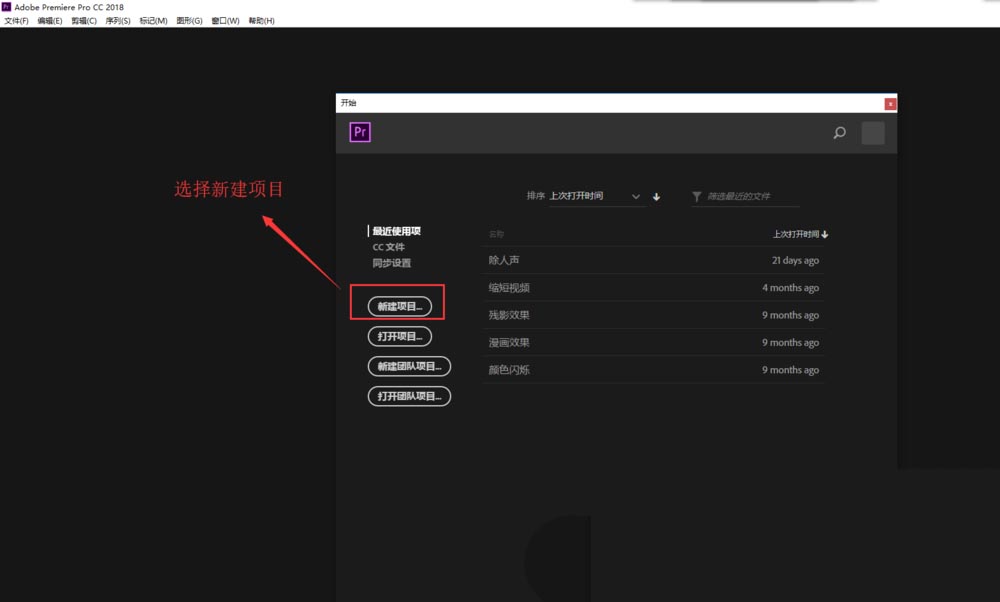The width and height of the screenshot is (1000, 602).
Task: Open recent project 残影效果
Action: tap(654, 315)
